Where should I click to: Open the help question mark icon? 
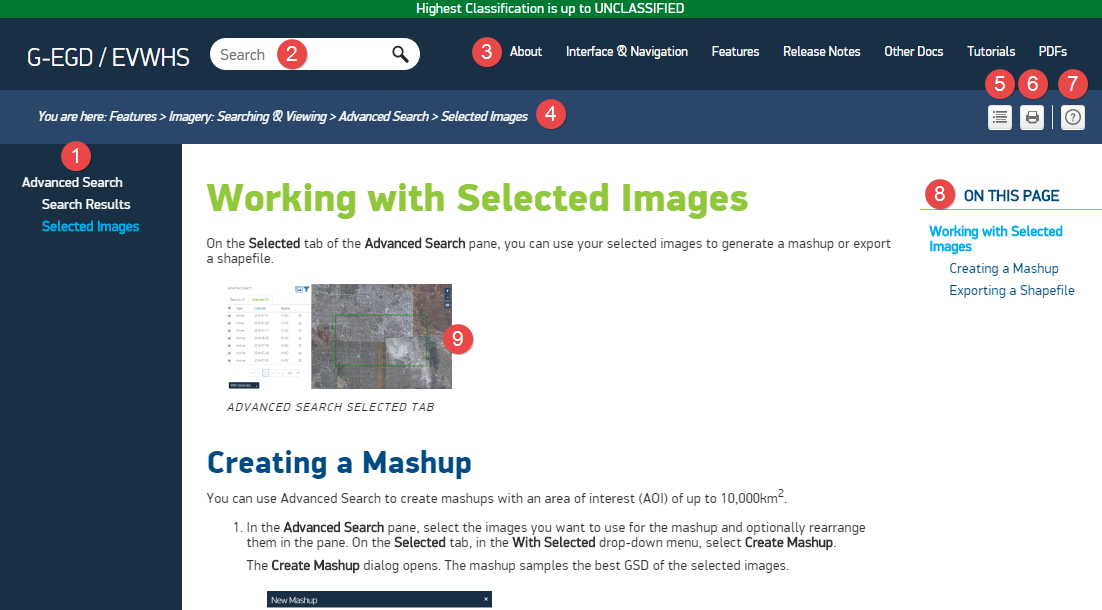coord(1072,118)
